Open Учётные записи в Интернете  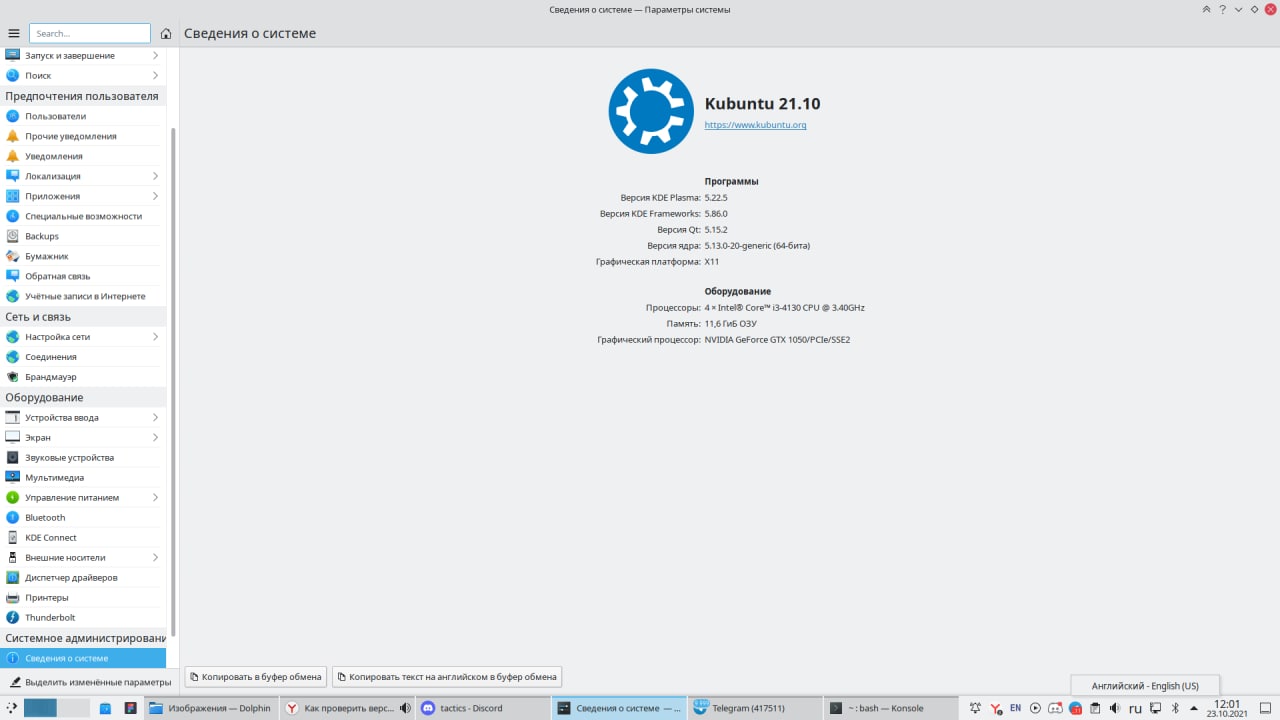coord(83,296)
